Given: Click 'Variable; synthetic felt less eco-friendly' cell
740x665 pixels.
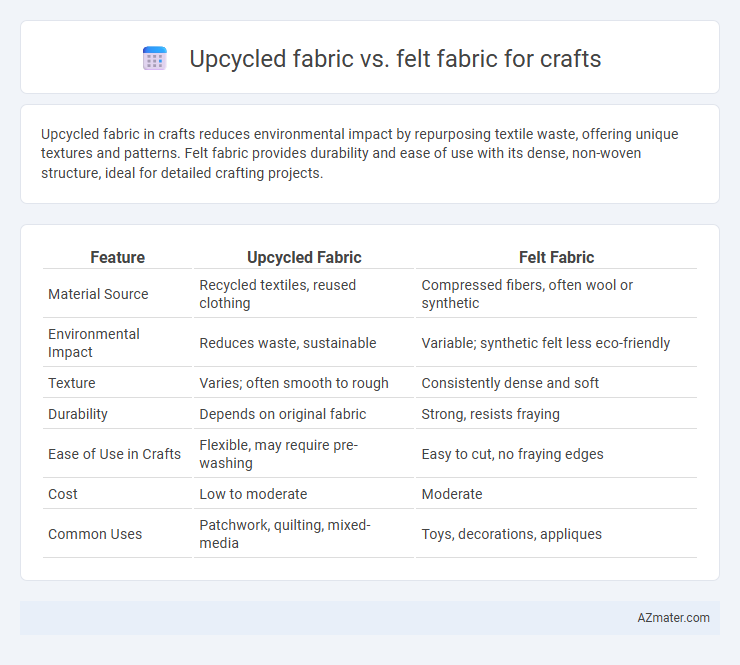Looking at the screenshot, I should click(546, 343).
